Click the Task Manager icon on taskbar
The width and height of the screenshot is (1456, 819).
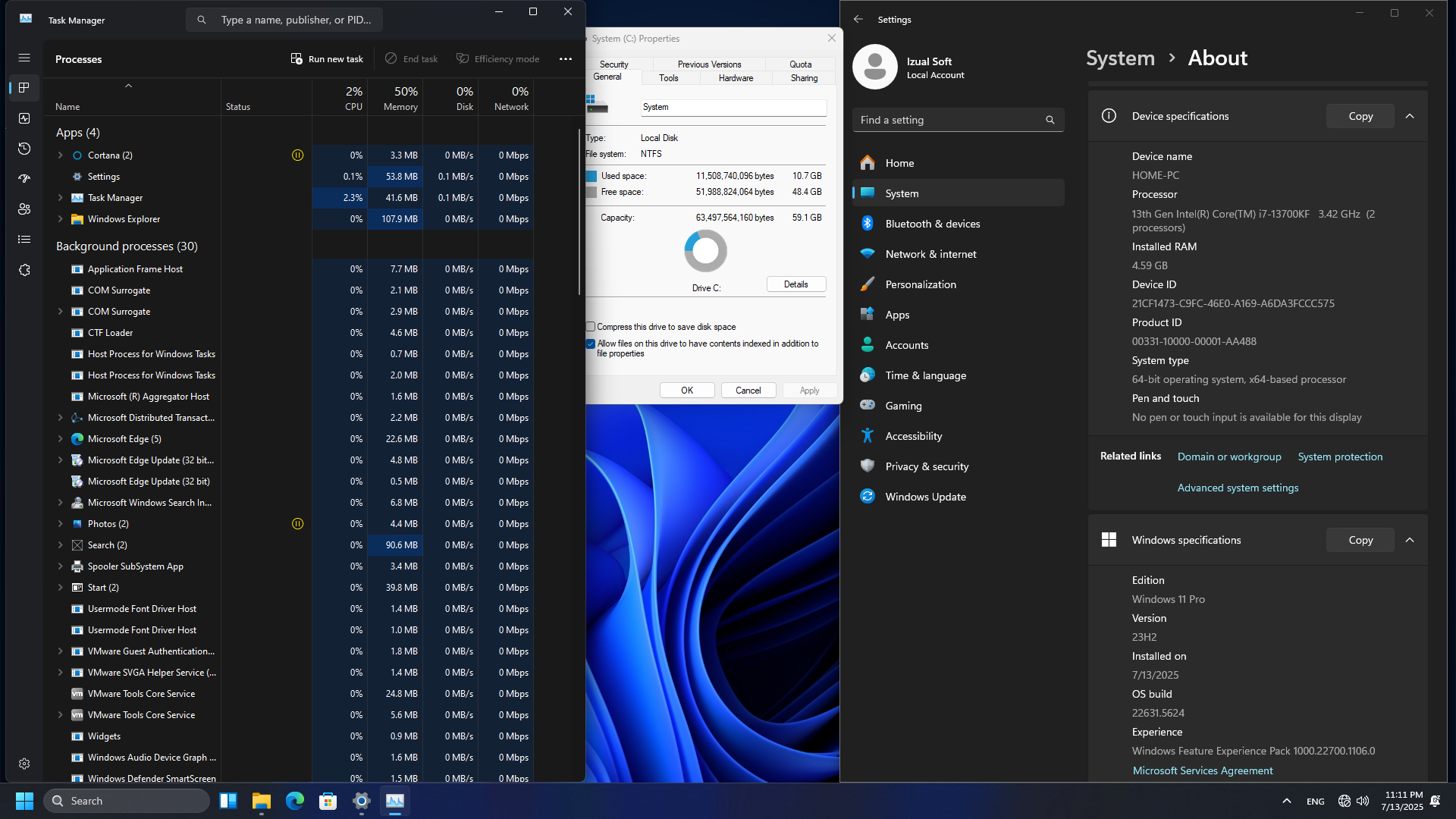tap(395, 801)
